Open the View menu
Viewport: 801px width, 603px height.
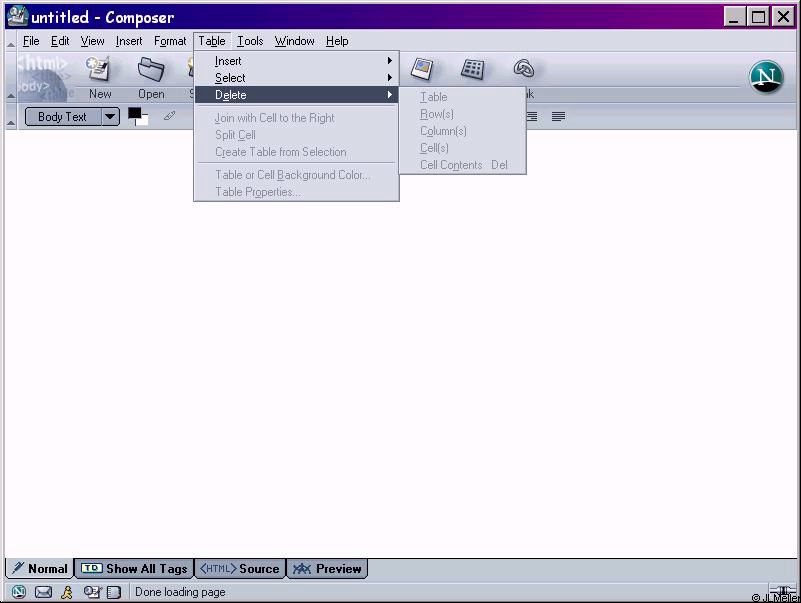[92, 41]
